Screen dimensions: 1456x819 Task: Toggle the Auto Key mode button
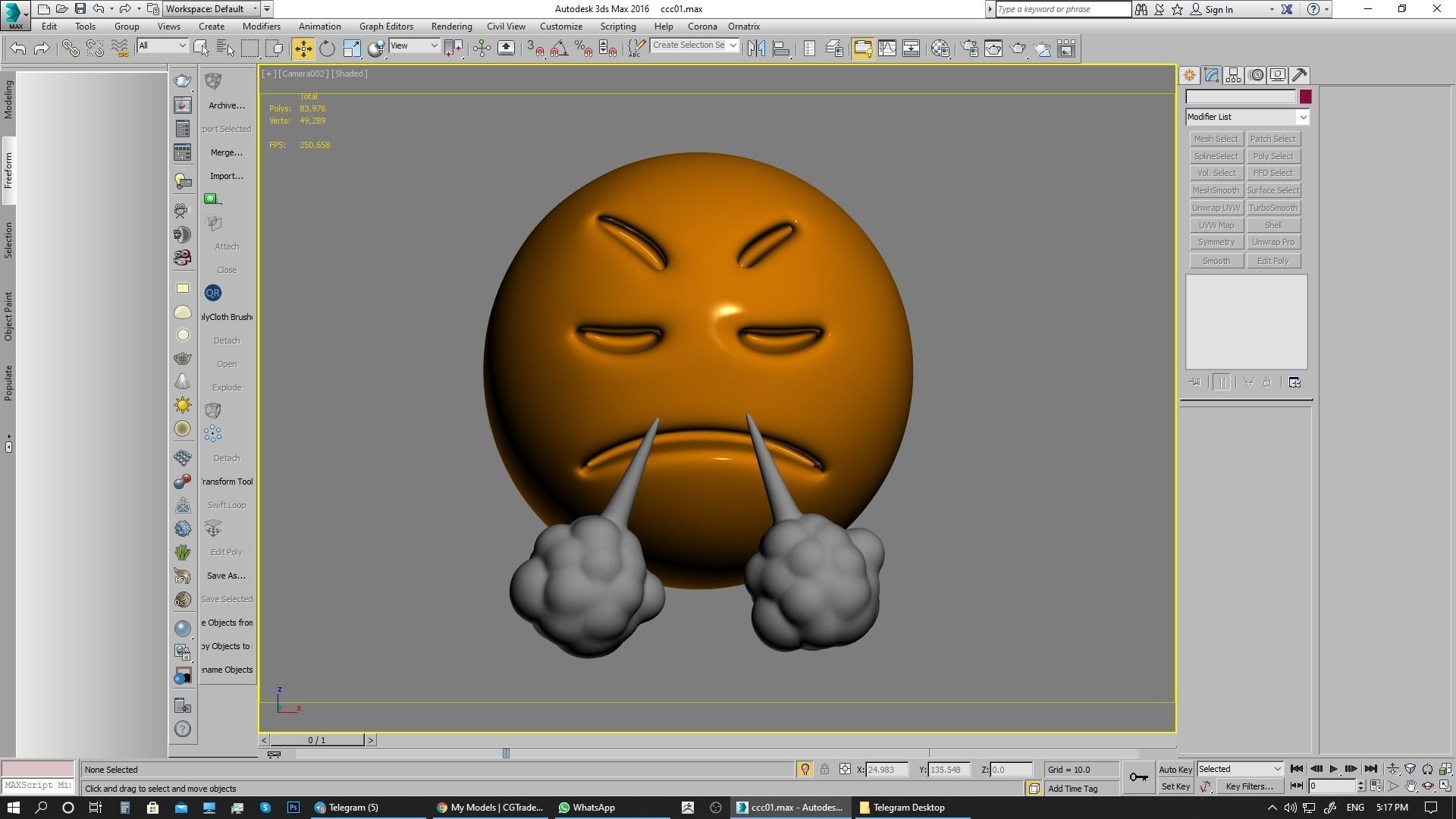pos(1175,769)
